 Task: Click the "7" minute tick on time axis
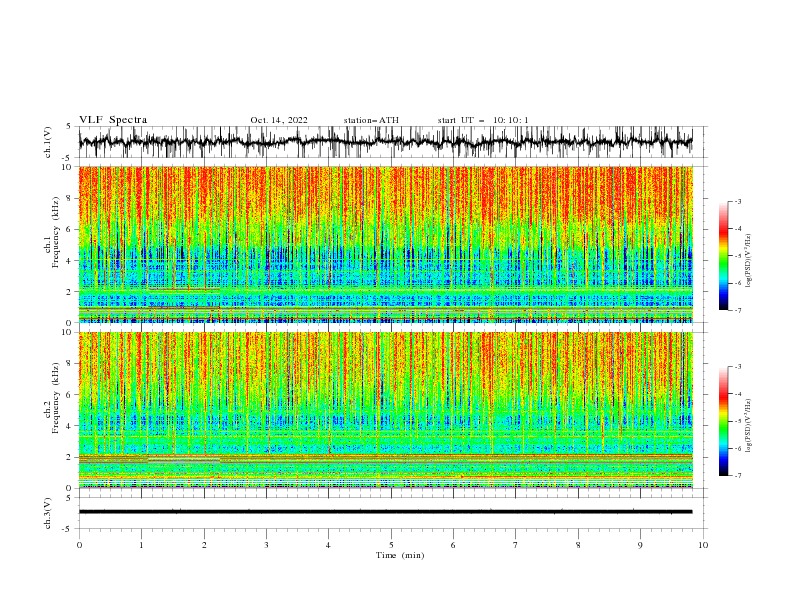coord(516,545)
